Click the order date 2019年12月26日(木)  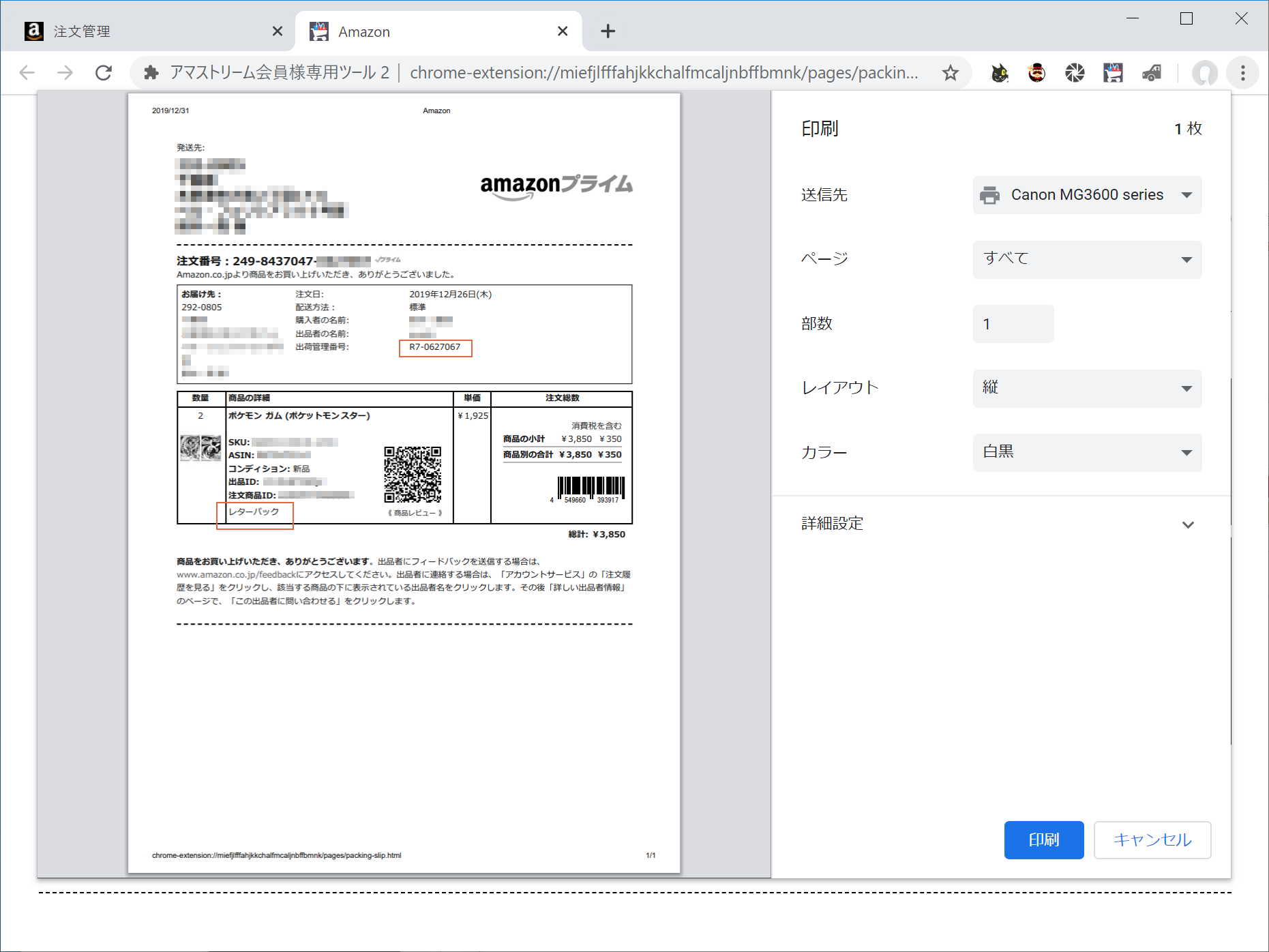coord(450,295)
